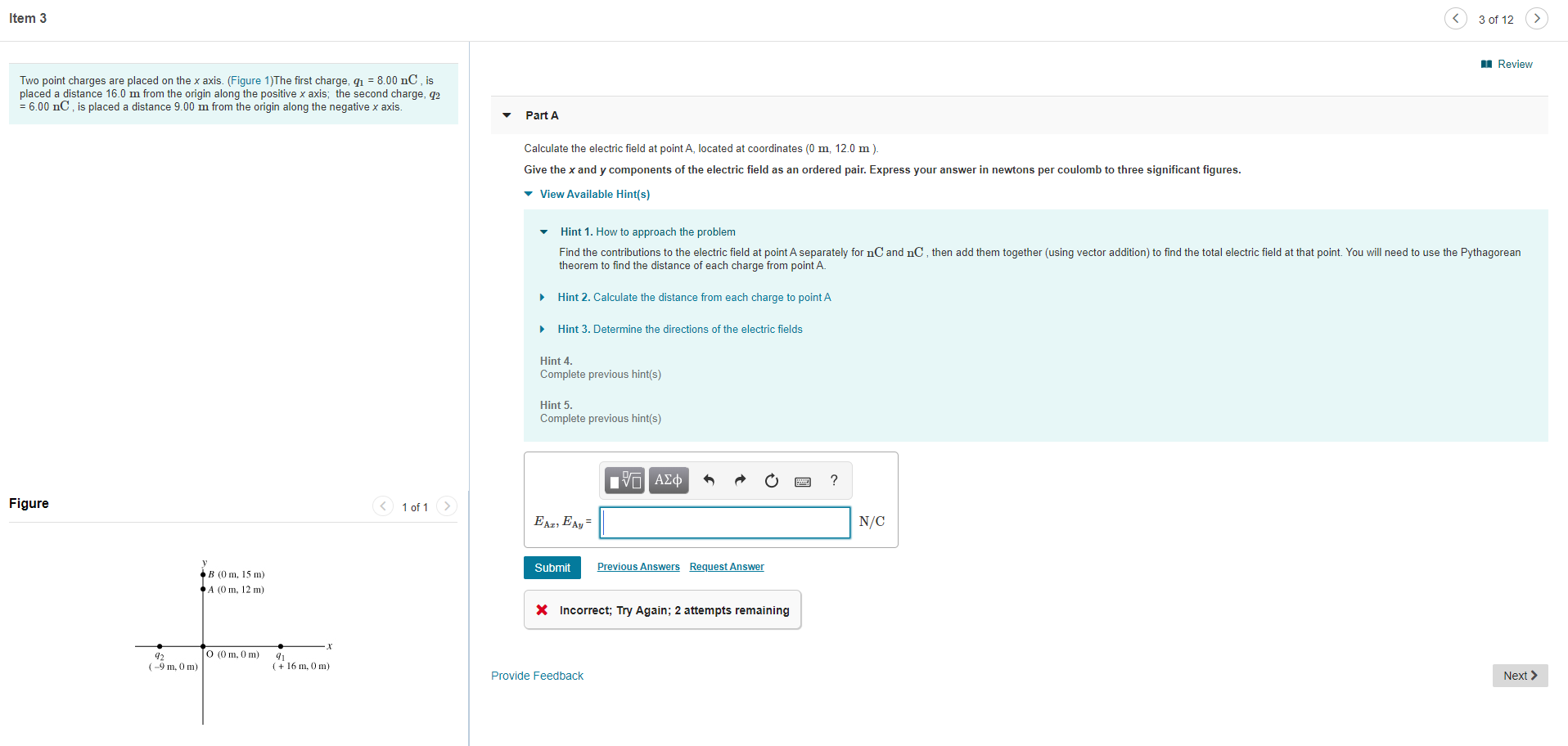Submit the answer
The height and width of the screenshot is (746, 1568).
pos(552,568)
